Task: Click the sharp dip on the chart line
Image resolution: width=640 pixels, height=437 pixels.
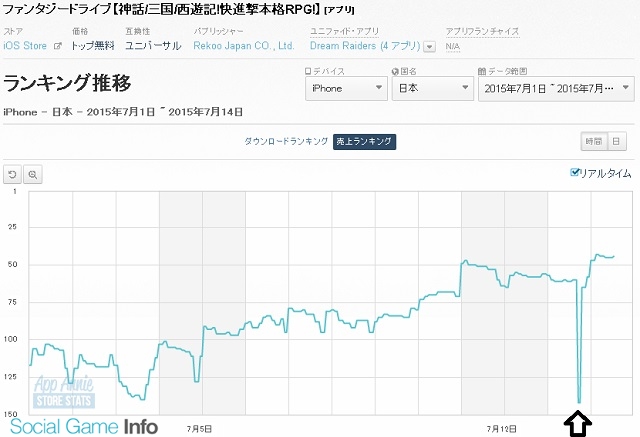Action: tap(579, 401)
